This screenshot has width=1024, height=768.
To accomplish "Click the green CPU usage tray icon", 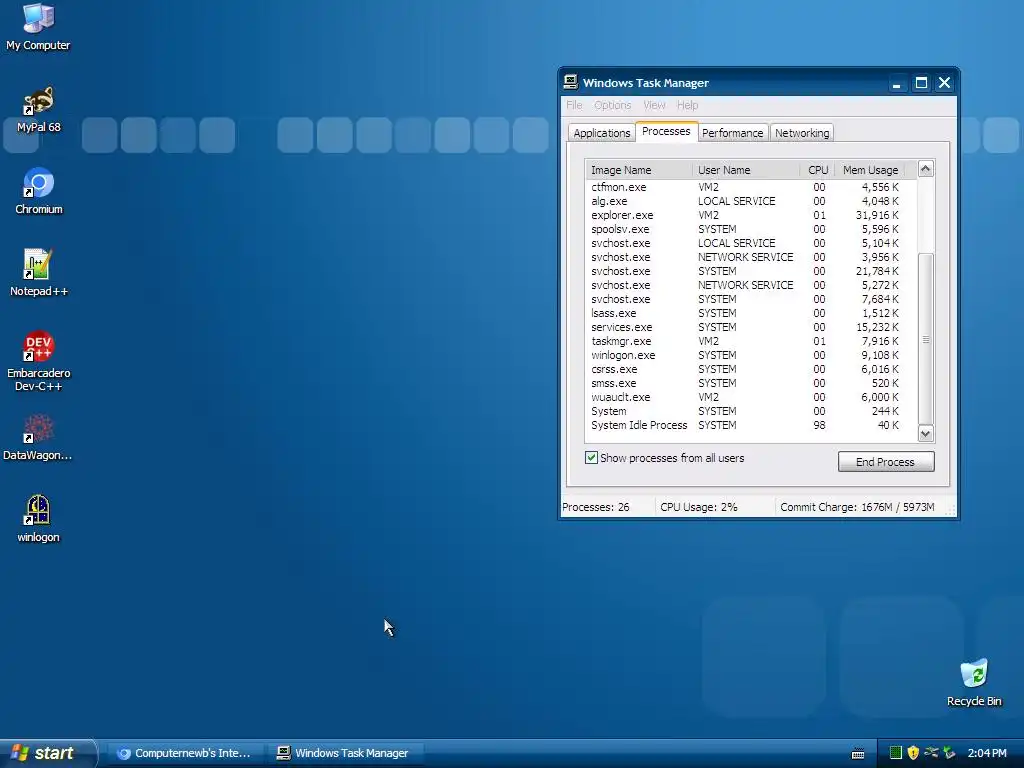I will [896, 753].
